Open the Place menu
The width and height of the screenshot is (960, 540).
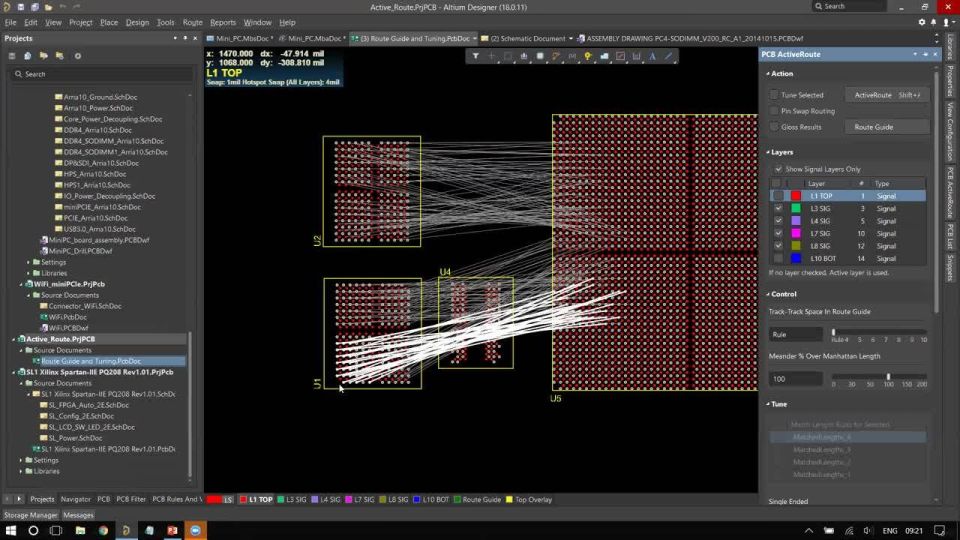coord(109,22)
